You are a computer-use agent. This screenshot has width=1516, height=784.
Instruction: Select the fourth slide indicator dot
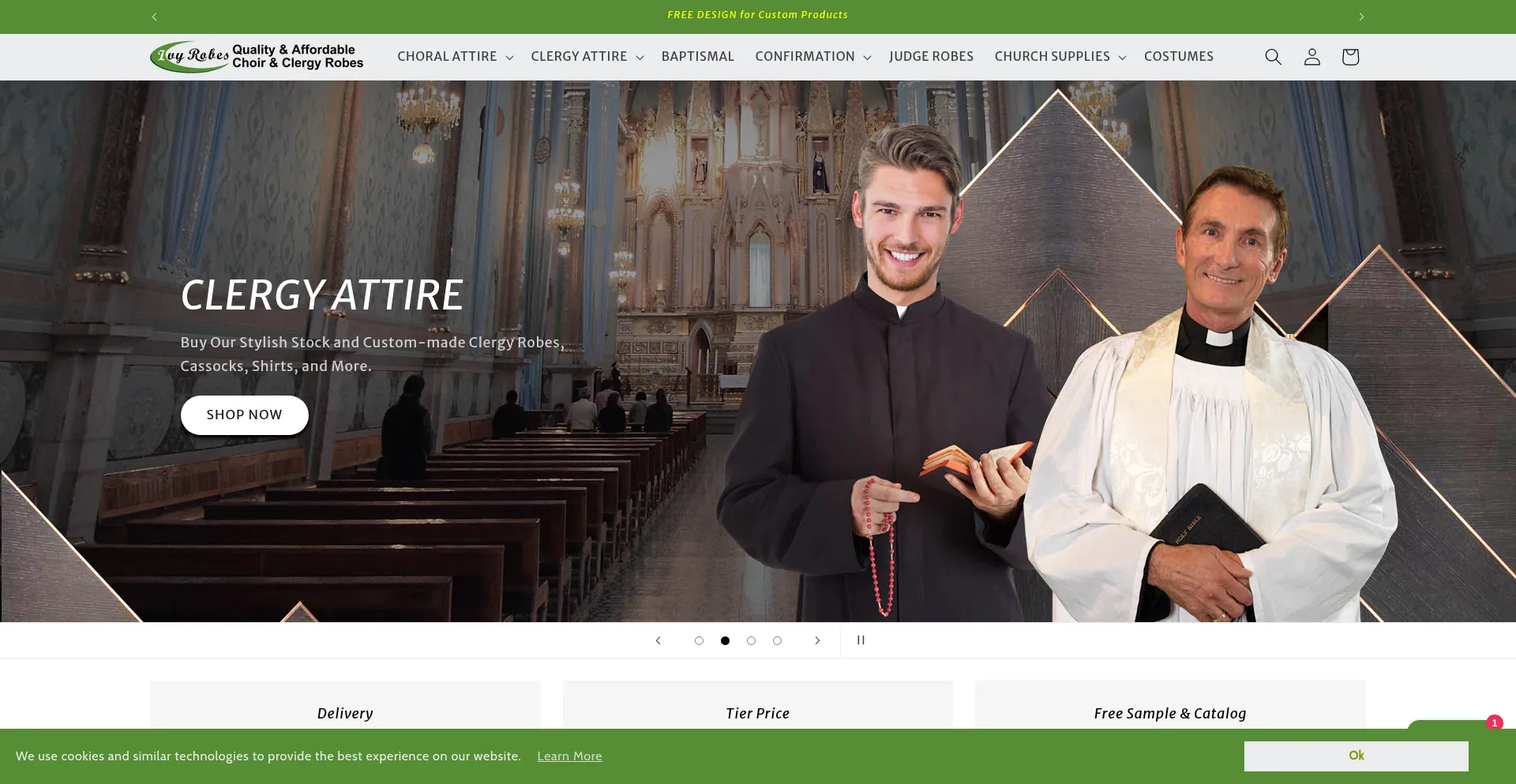[x=778, y=640]
